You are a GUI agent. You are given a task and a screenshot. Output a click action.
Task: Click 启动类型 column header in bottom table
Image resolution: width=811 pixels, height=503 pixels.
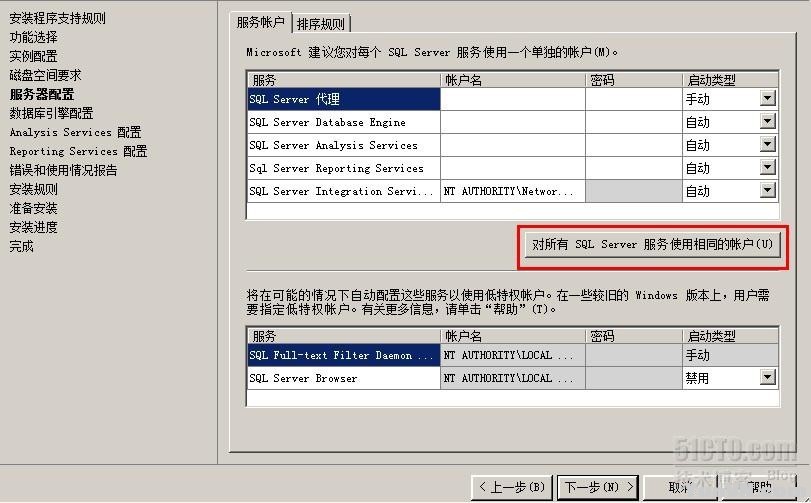click(x=730, y=336)
